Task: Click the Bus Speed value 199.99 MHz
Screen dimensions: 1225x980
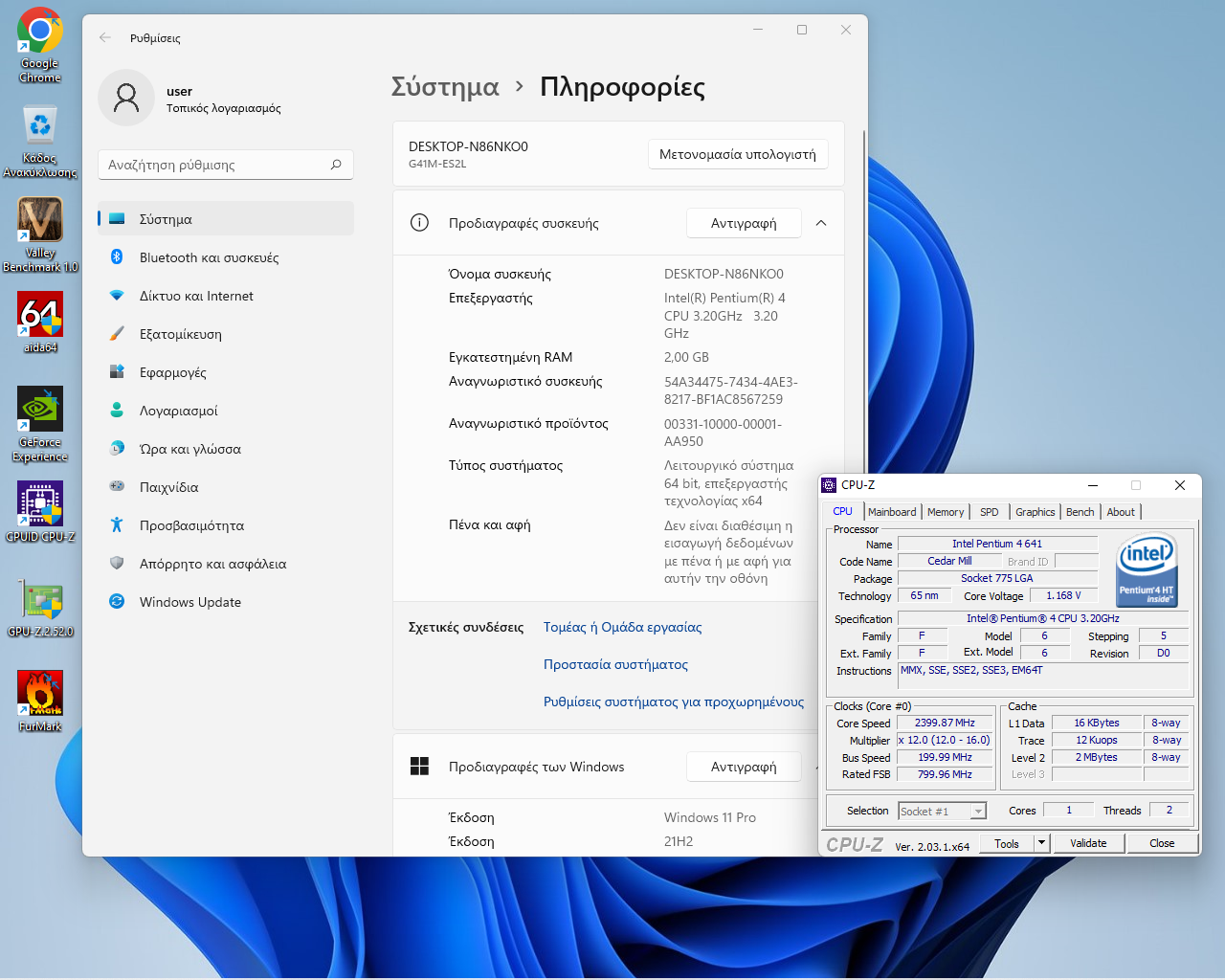Action: pos(945,758)
